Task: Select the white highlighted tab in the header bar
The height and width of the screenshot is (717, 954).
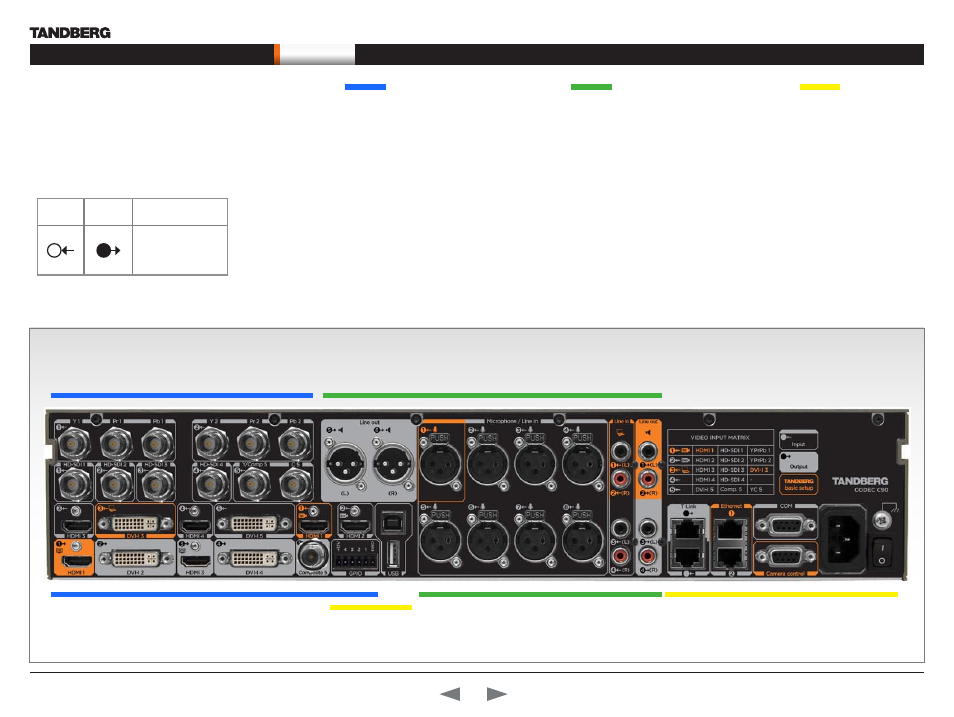Action: 317,54
